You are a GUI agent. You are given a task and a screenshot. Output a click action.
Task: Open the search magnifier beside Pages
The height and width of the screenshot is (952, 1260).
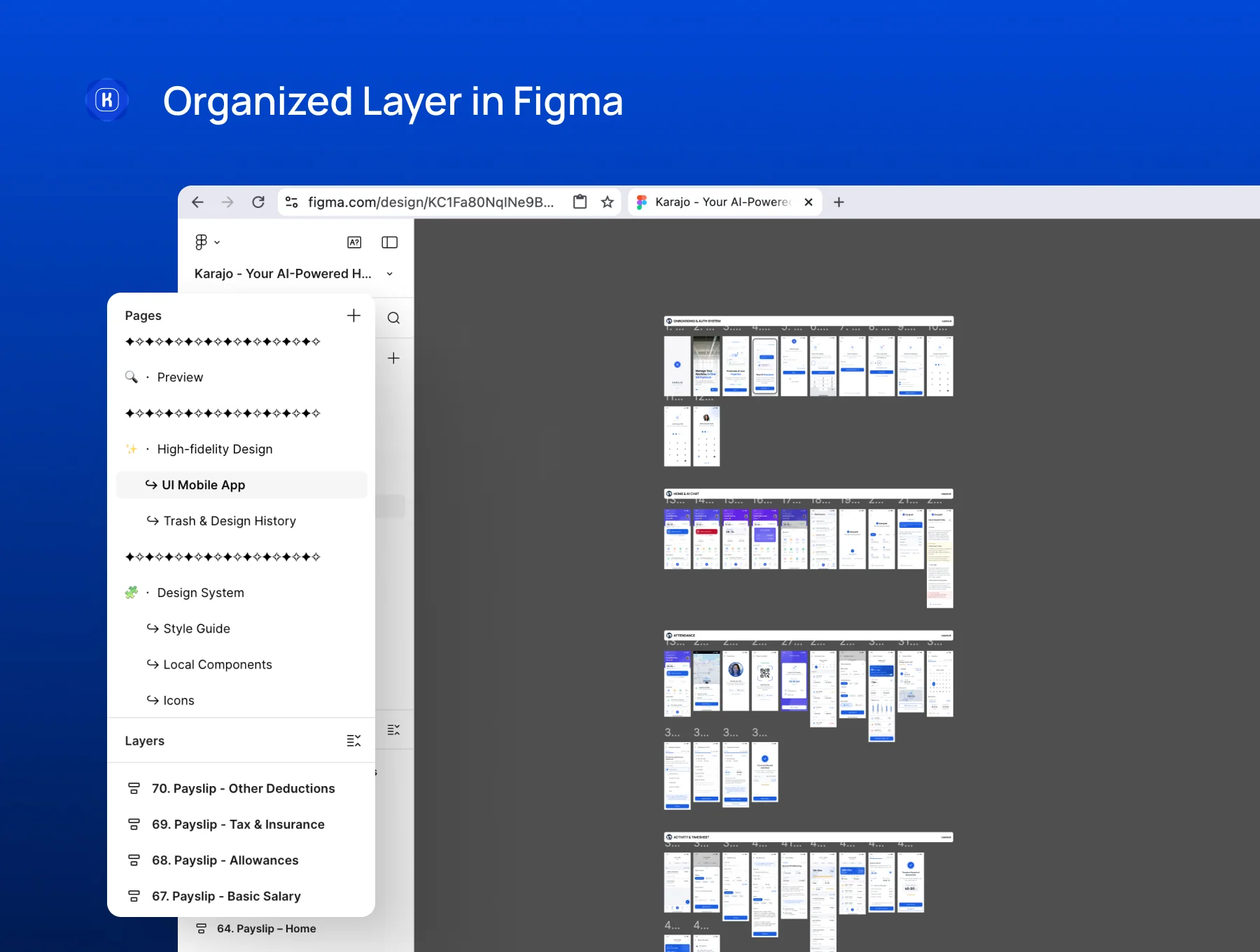393,318
